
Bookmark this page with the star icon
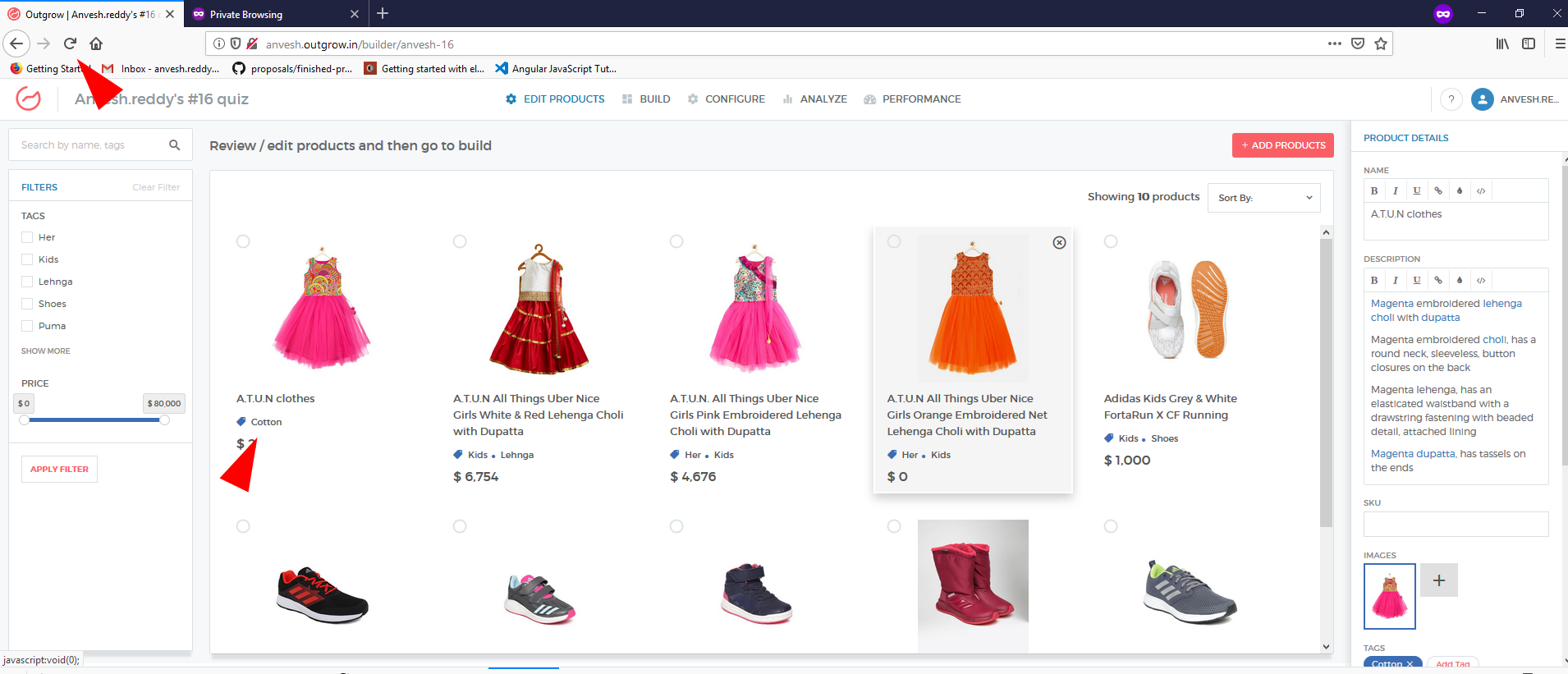click(x=1381, y=44)
